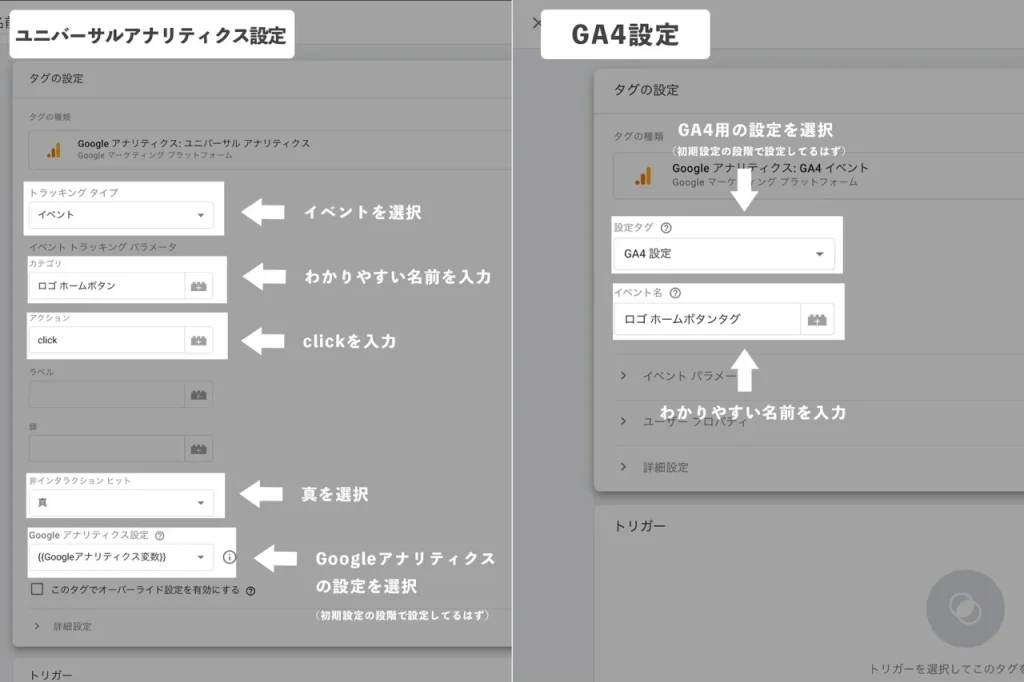Click タグの設定 heading in GA4 panel
Screen dimensions: 1024x682
(647, 90)
